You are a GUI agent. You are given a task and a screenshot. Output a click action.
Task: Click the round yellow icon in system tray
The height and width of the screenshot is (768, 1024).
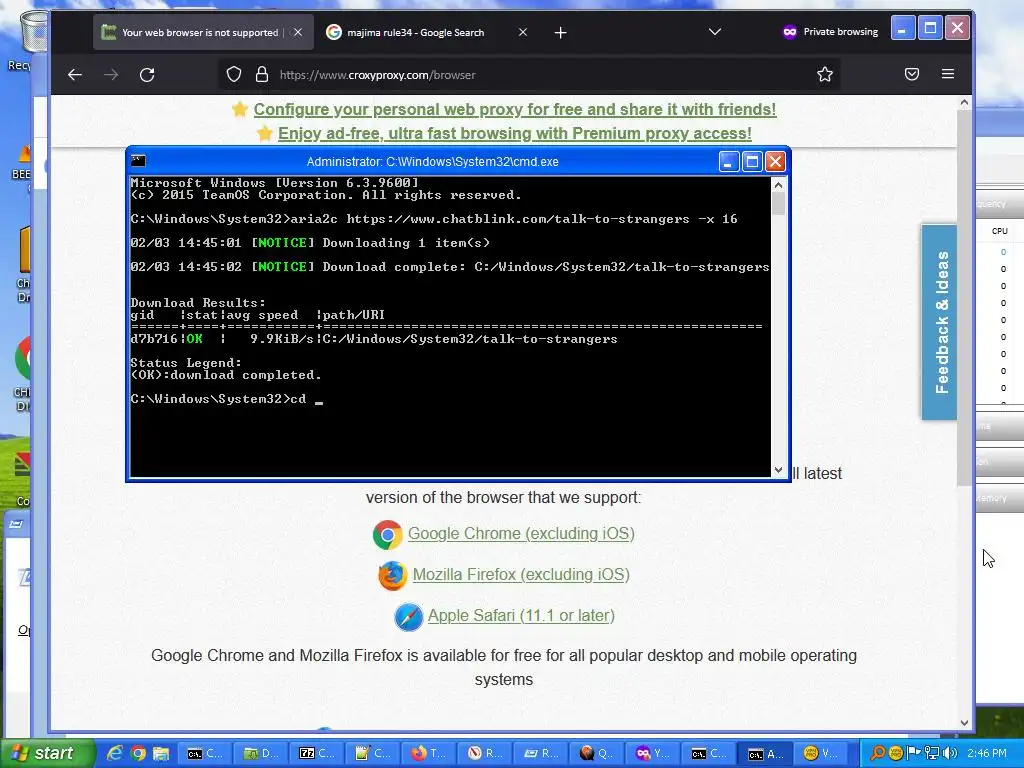click(895, 754)
